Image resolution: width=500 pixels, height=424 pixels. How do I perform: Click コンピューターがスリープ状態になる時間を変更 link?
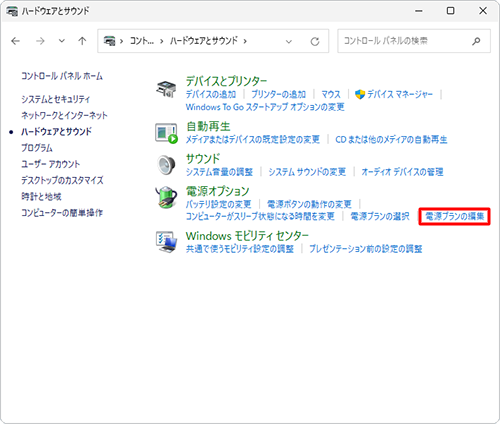[260, 216]
